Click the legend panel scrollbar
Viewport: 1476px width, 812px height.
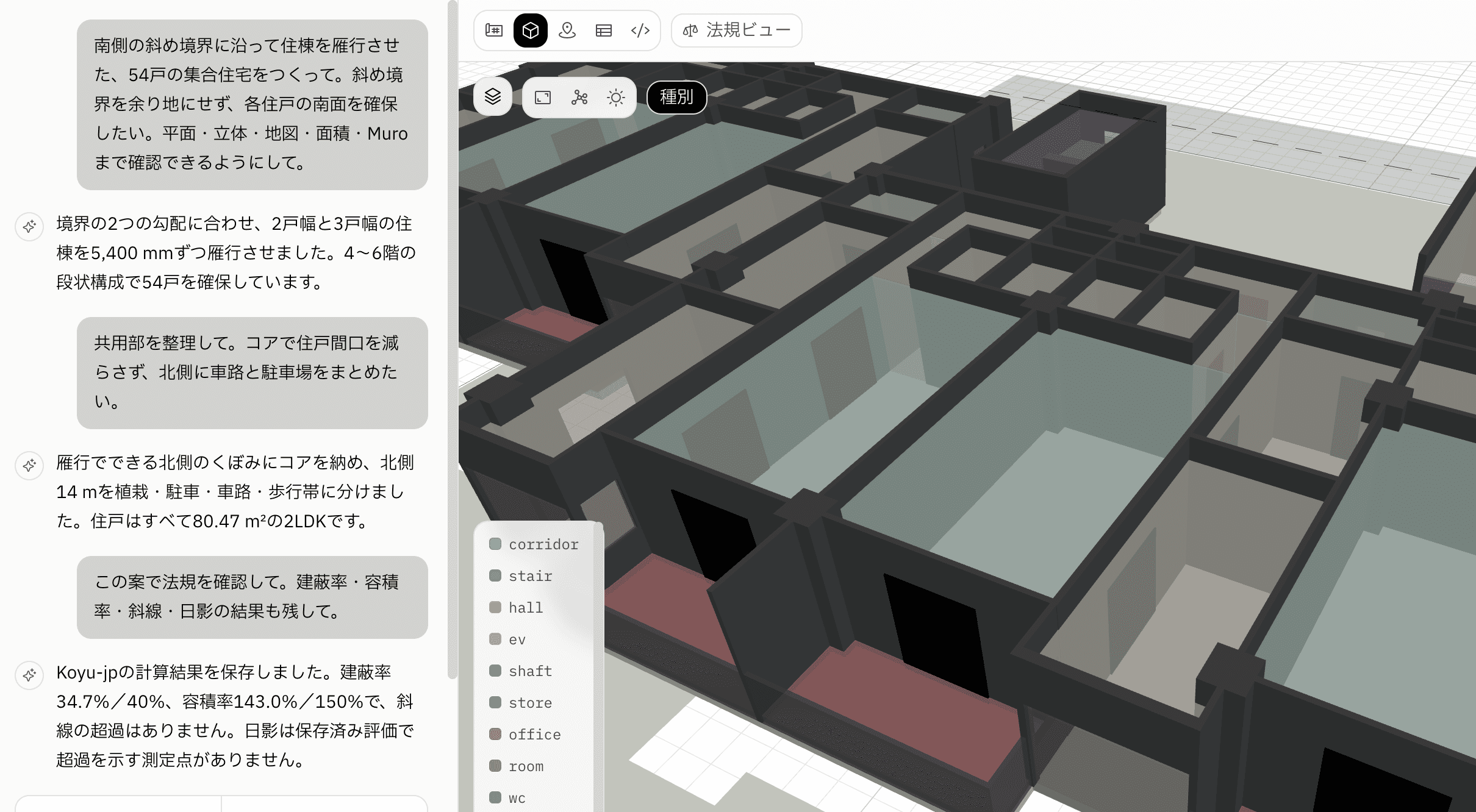[599, 666]
